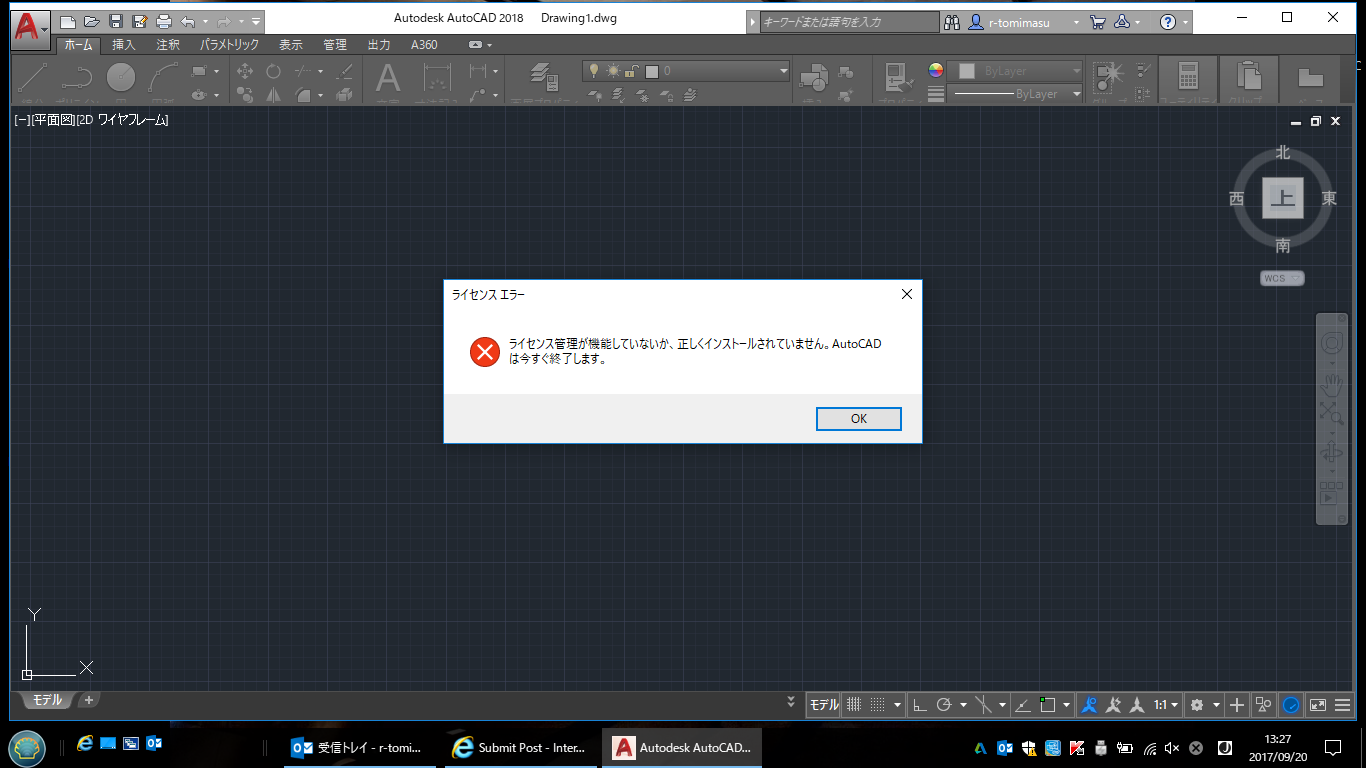
Task: Toggle hardware acceleration blue circle icon
Action: point(1291,705)
